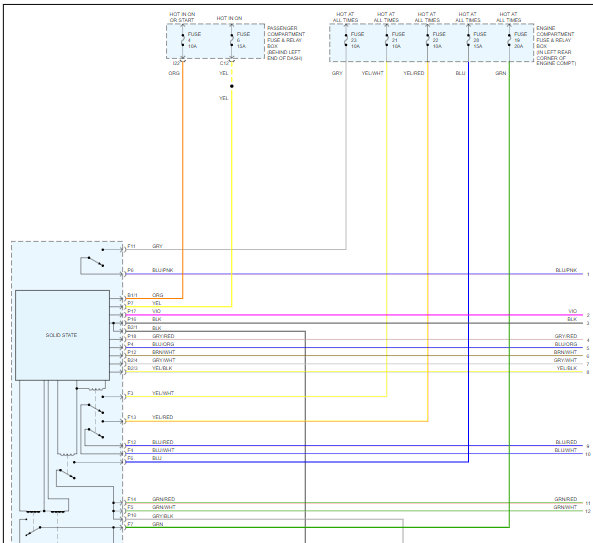Click the BLU/RED label at connector reference 9
Image resolution: width=593 pixels, height=543 pixels.
(x=566, y=442)
